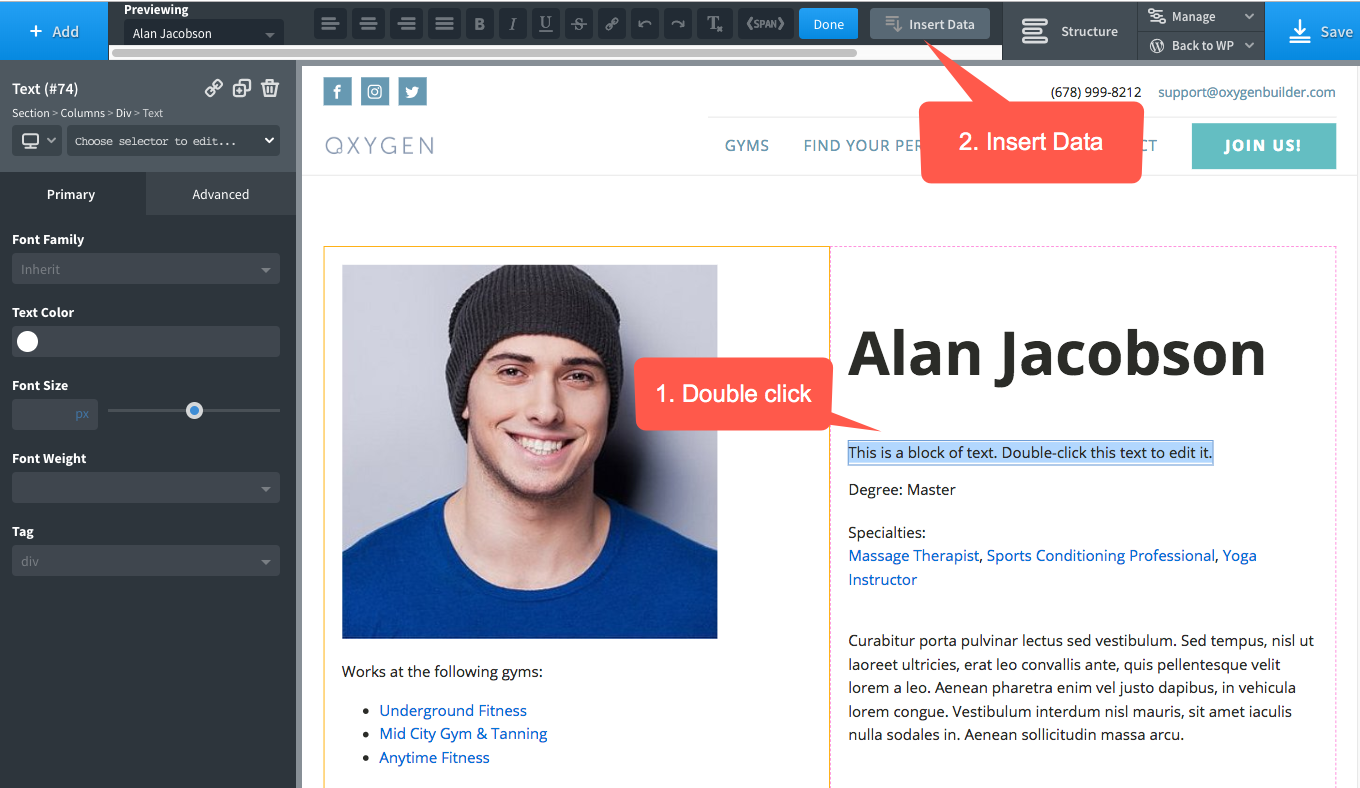1360x788 pixels.
Task: Click the Degree: Master text
Action: (x=901, y=490)
